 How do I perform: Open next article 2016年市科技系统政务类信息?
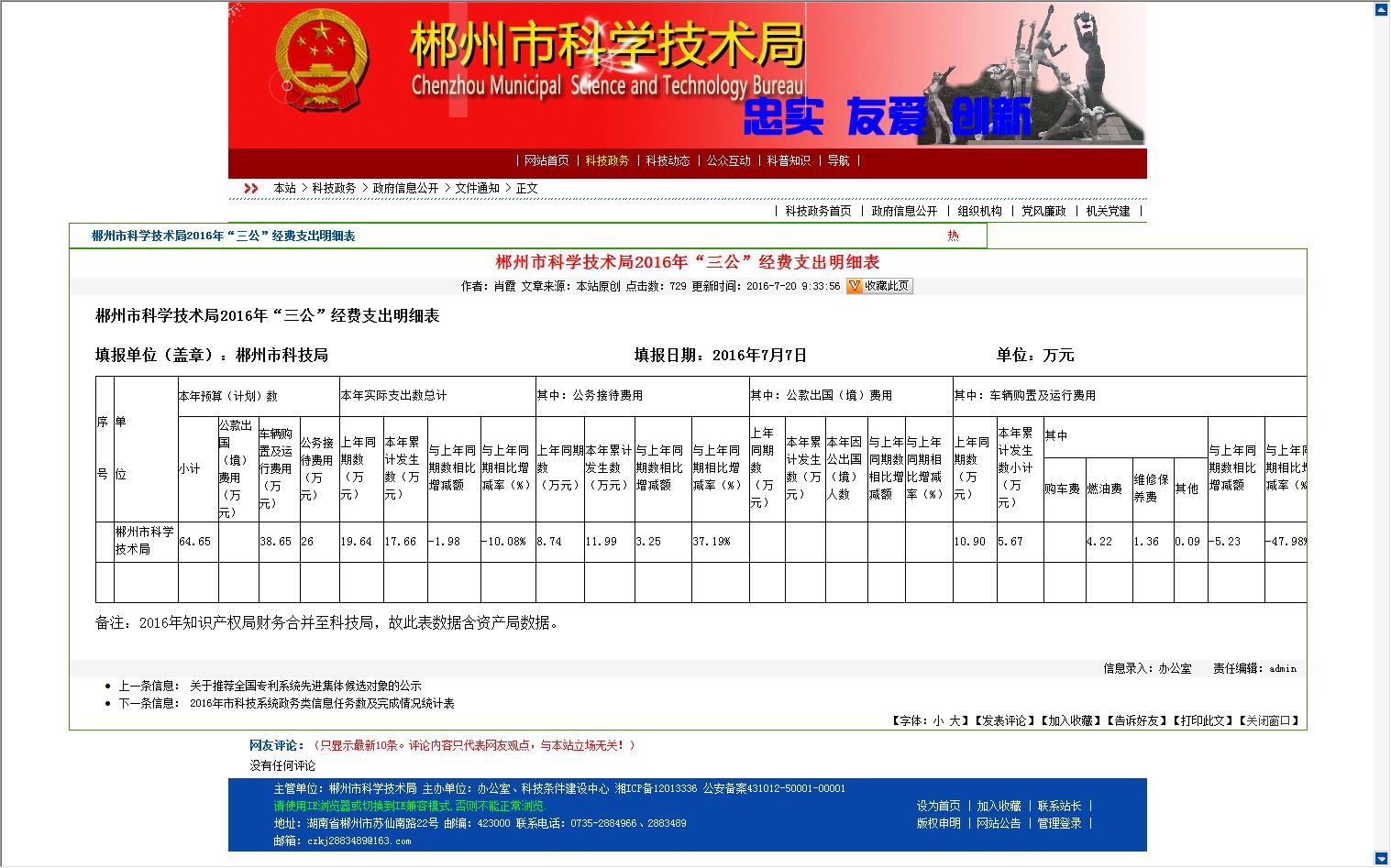322,703
